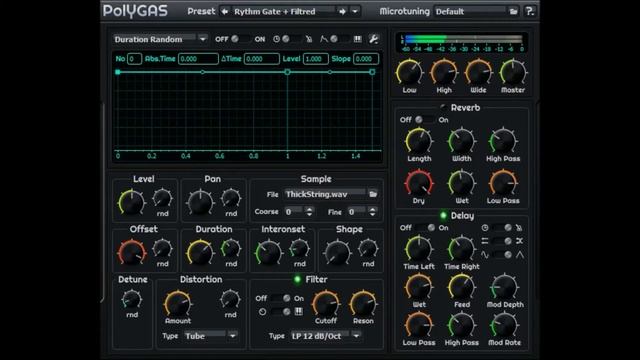Browse sample file with folder icon
The image size is (640, 360).
click(x=373, y=194)
